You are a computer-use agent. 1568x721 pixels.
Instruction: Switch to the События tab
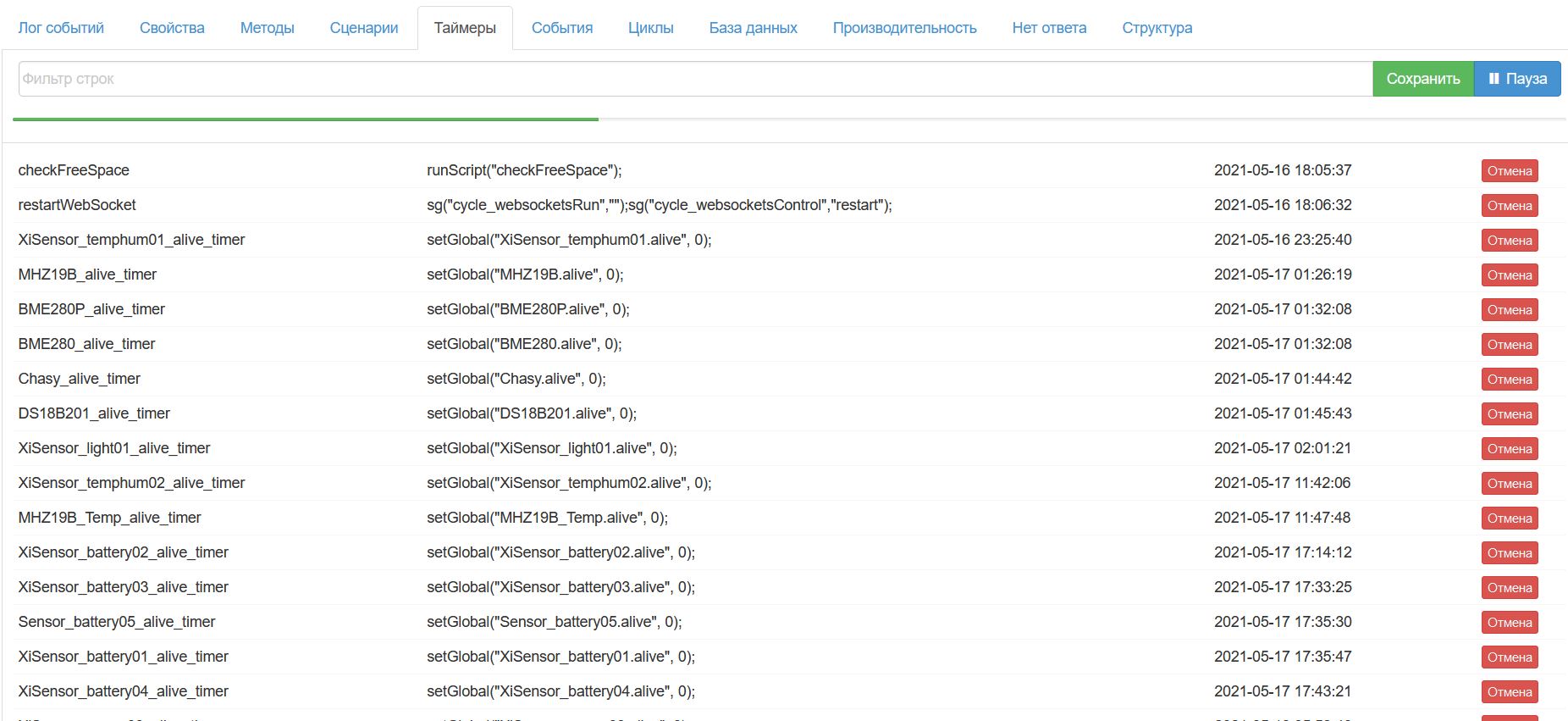[562, 28]
